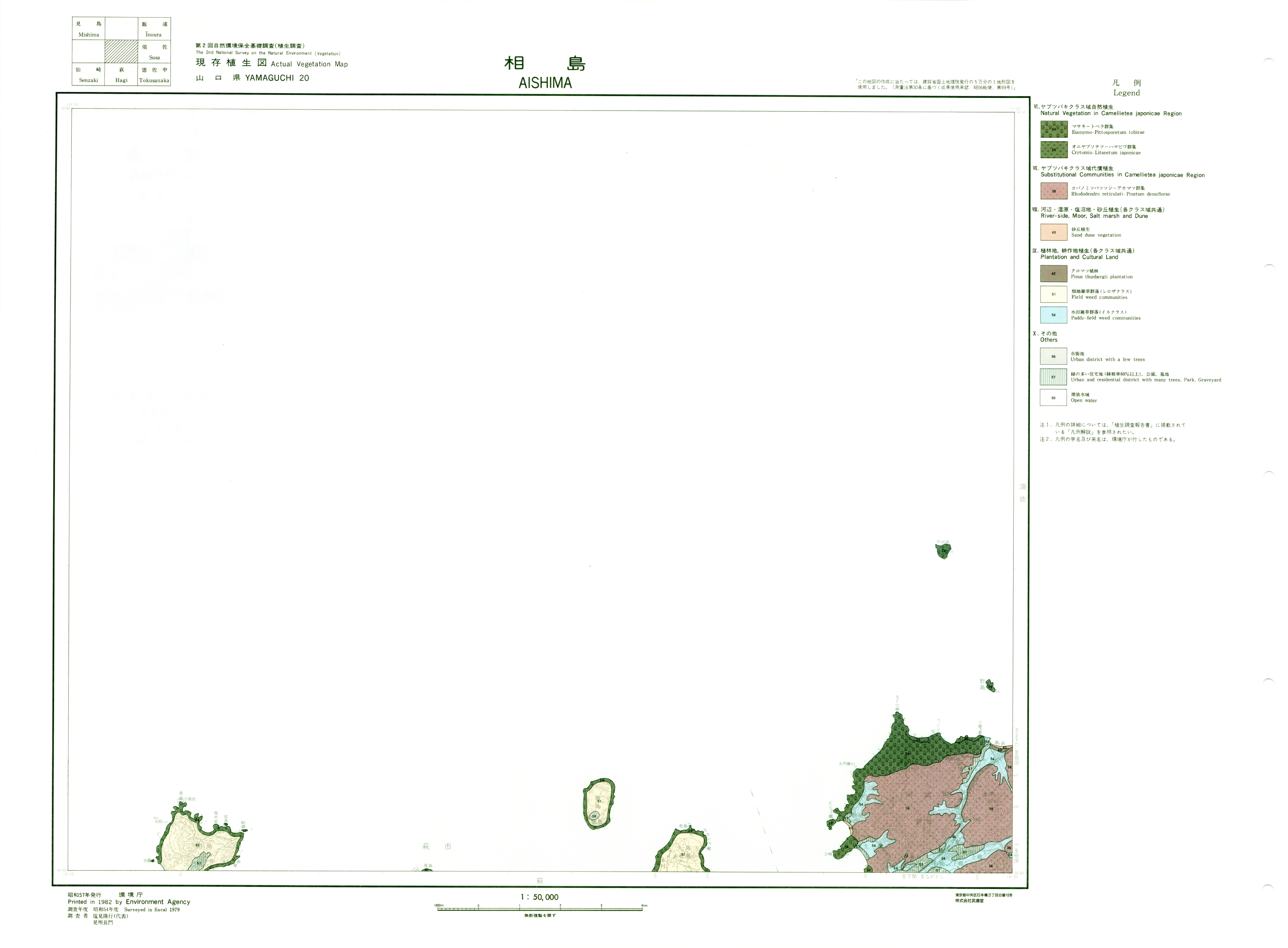
Task: Select the Pinus thunbergii plantation swatch numbered 42
Action: 1054,274
